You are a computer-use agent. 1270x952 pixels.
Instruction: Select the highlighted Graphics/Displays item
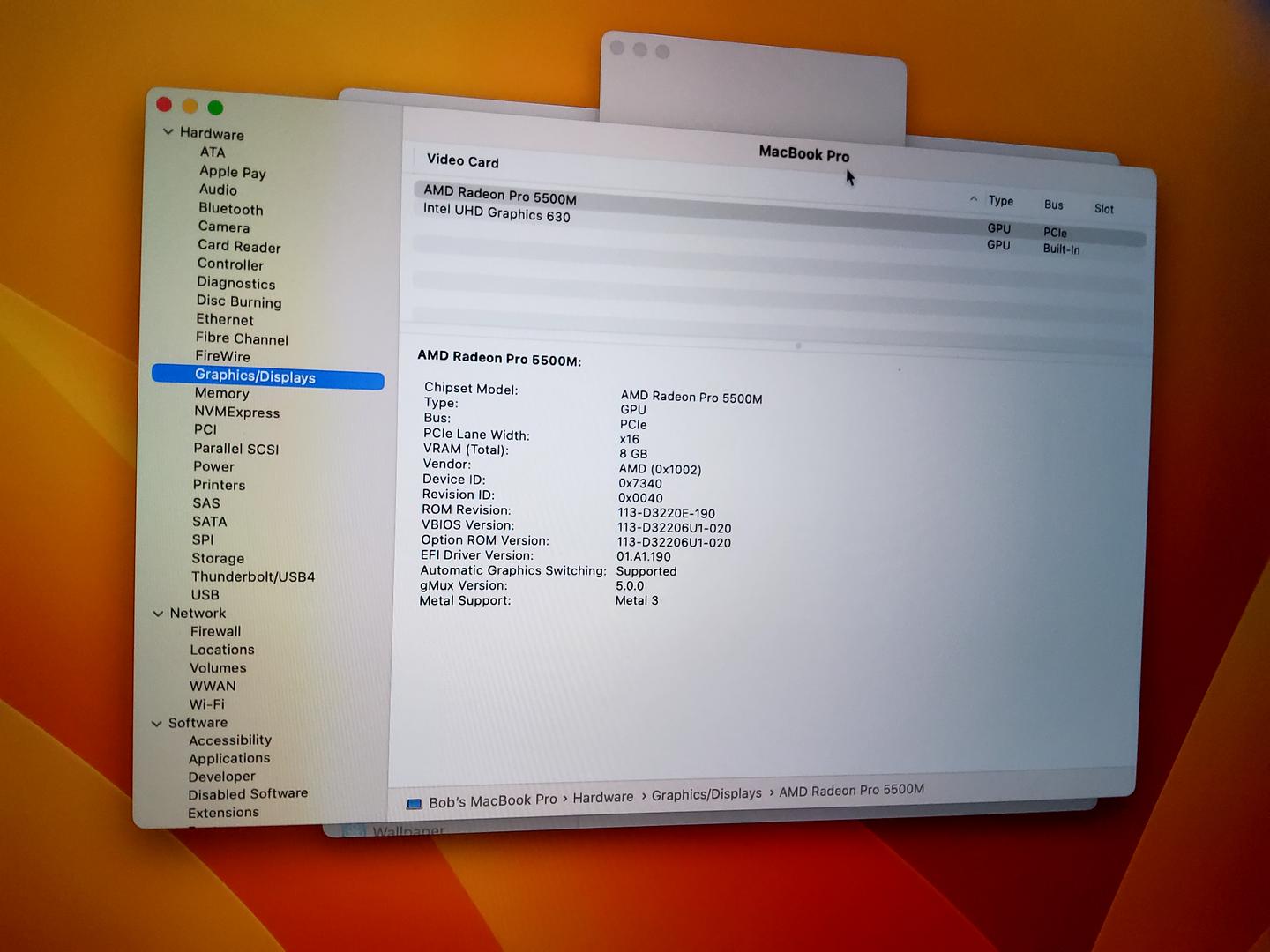268,376
